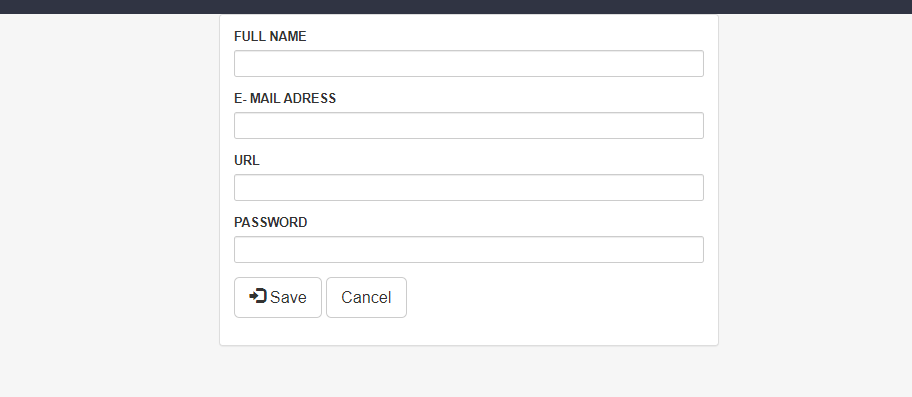Click the gap between Save and Cancel buttons
Image resolution: width=912 pixels, height=397 pixels.
(x=324, y=298)
